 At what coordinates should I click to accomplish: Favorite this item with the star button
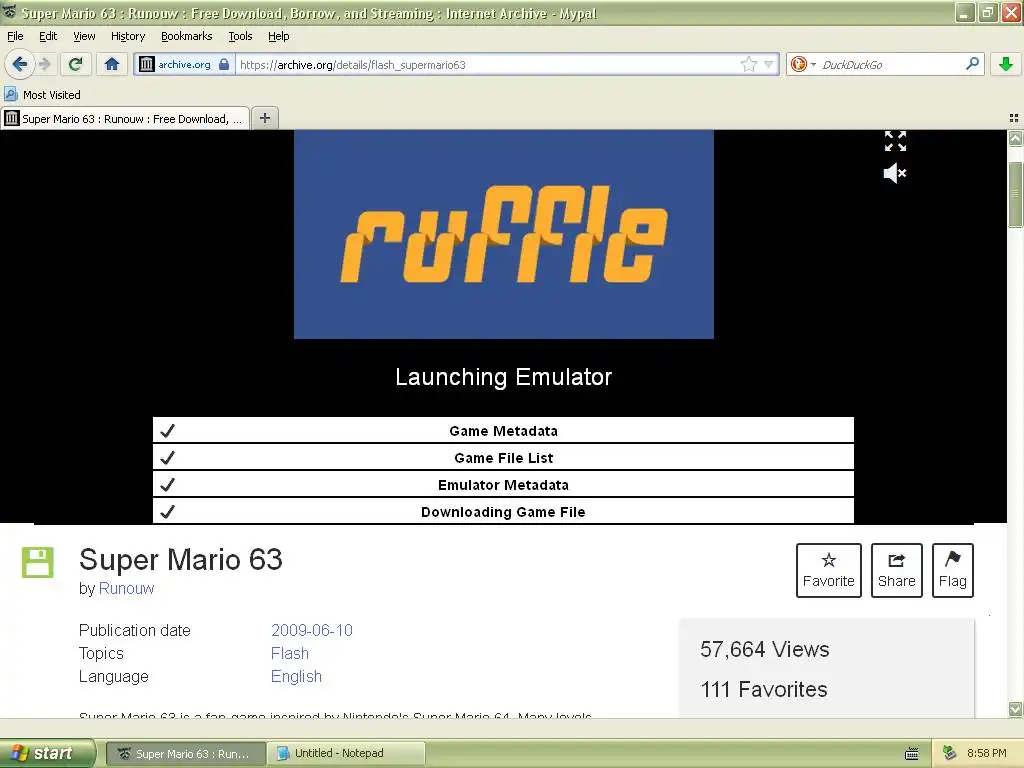[828, 570]
